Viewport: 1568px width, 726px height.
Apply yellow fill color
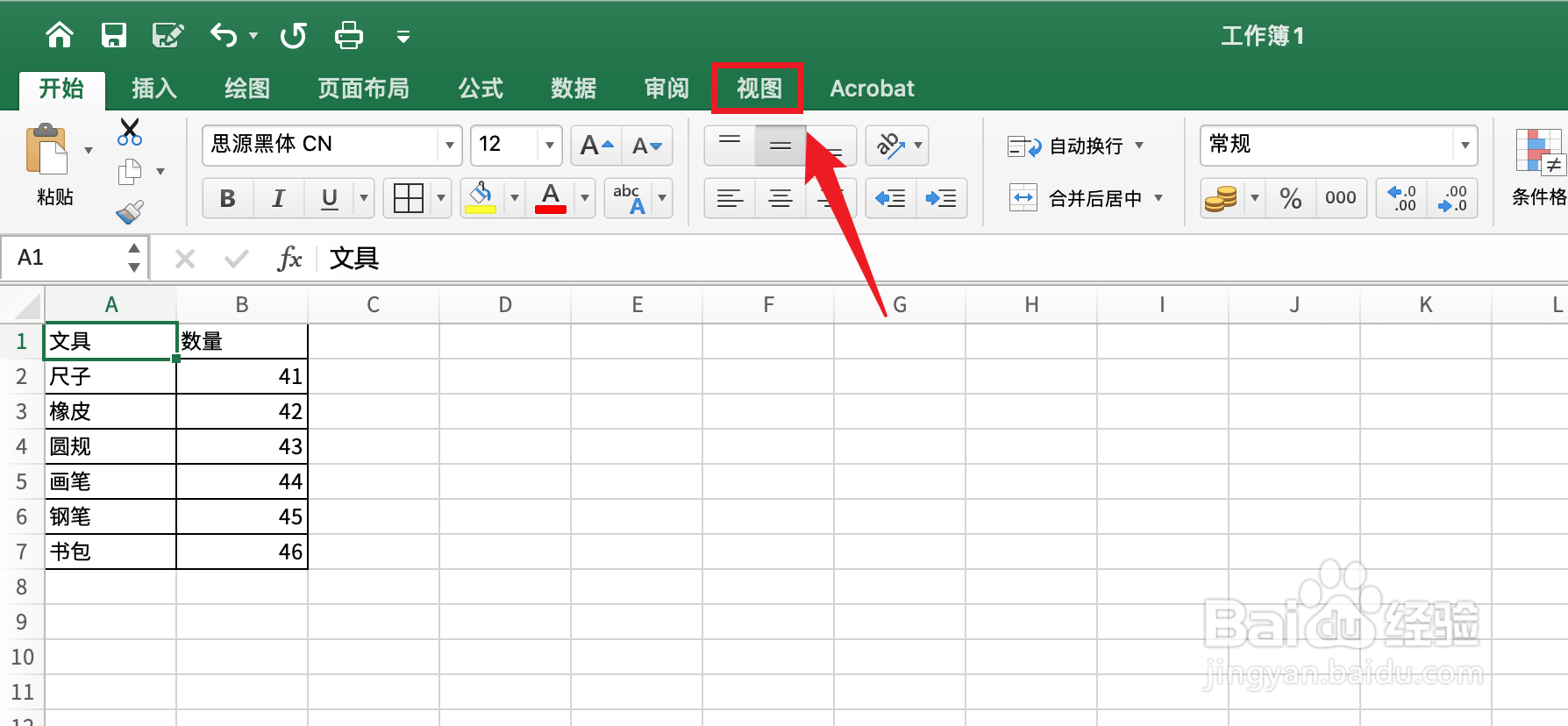(481, 198)
